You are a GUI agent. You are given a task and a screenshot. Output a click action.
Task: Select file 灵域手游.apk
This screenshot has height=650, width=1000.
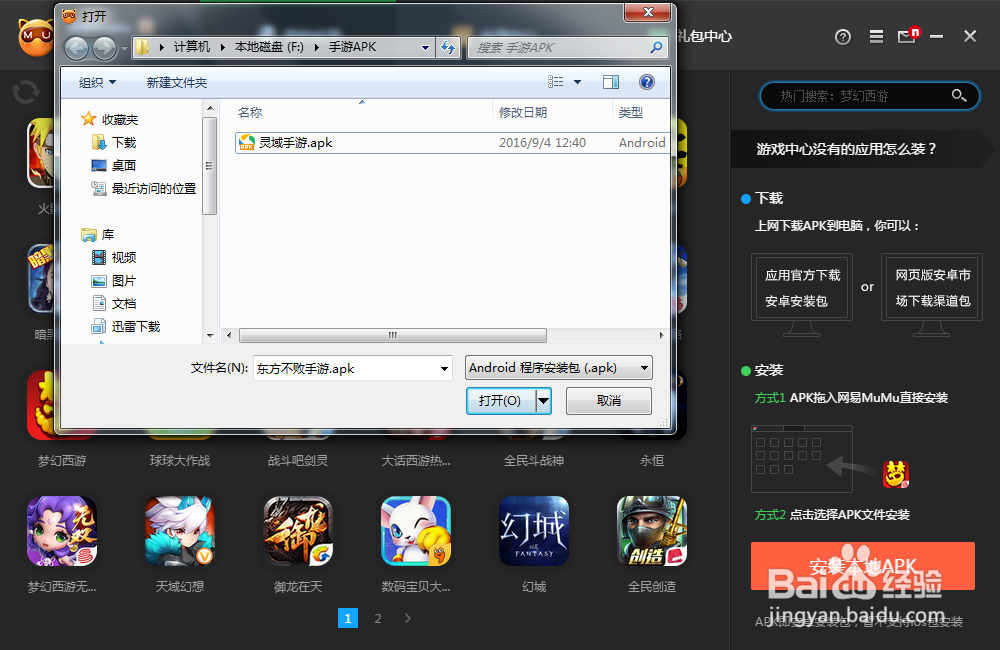coord(452,143)
